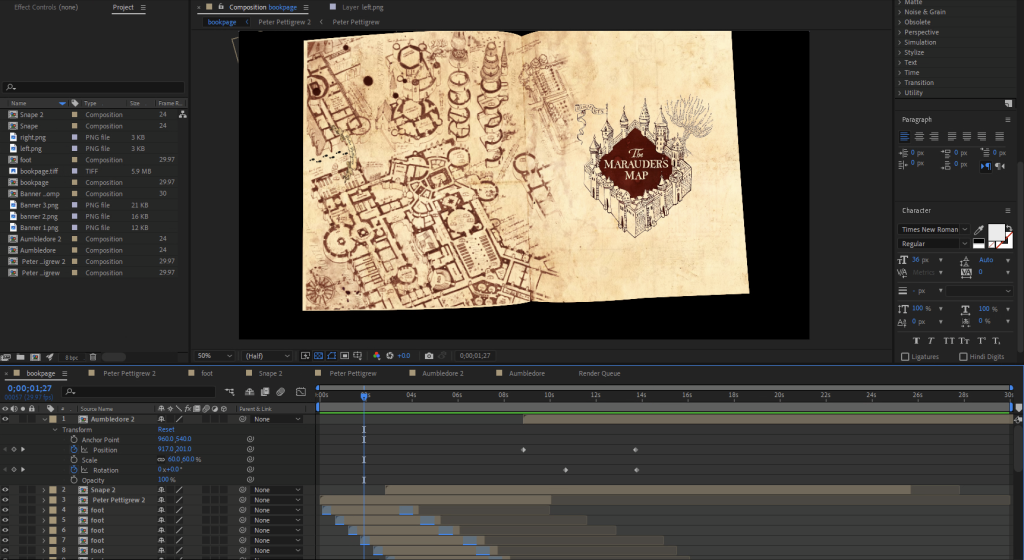Open Parent dropdown for Aumbledore 2 layer
Image resolution: width=1024 pixels, height=560 pixels.
tap(277, 419)
